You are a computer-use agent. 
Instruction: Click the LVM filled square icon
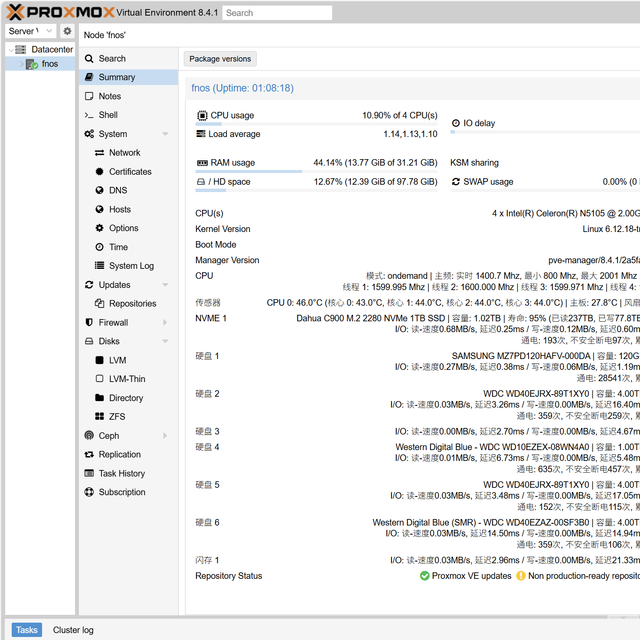(99, 360)
